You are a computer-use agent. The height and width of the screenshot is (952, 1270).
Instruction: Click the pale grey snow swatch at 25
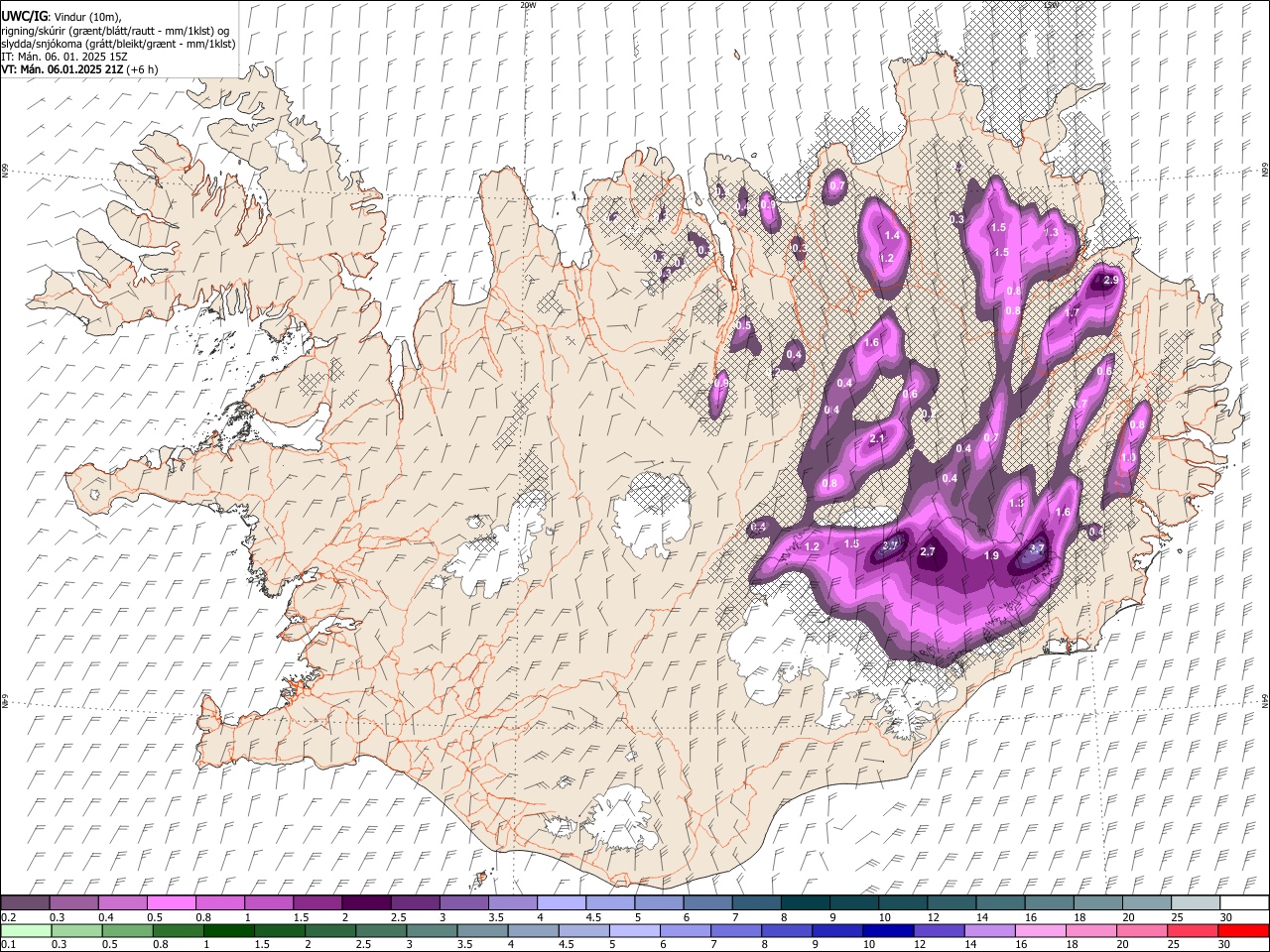click(x=1194, y=903)
